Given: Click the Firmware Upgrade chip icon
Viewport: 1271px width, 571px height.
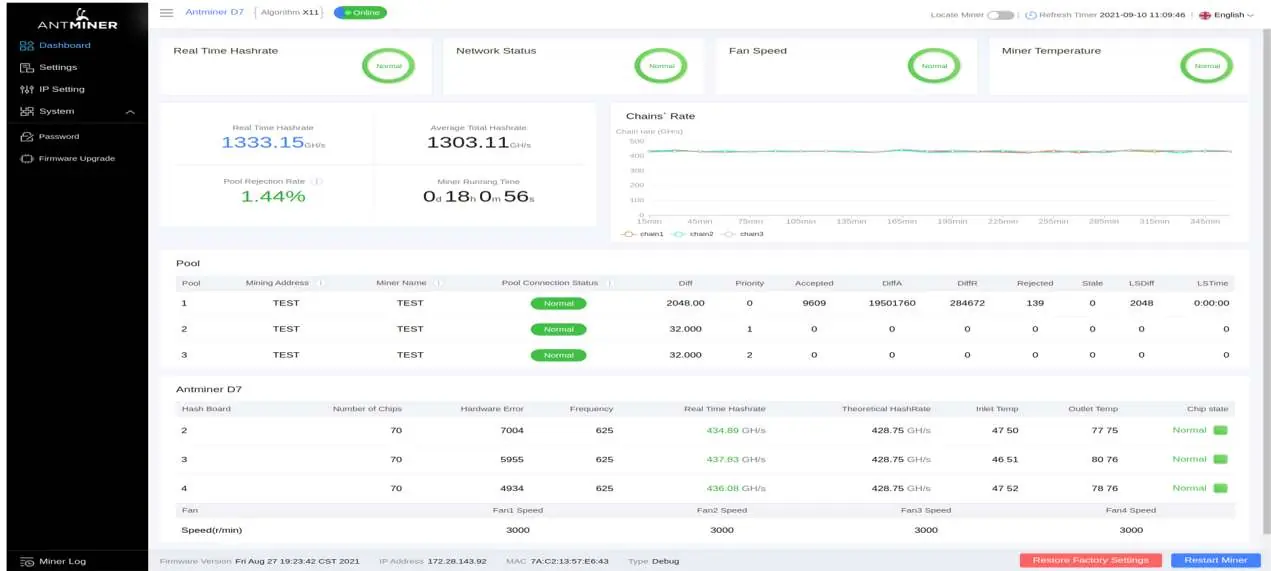Looking at the screenshot, I should click(x=27, y=158).
